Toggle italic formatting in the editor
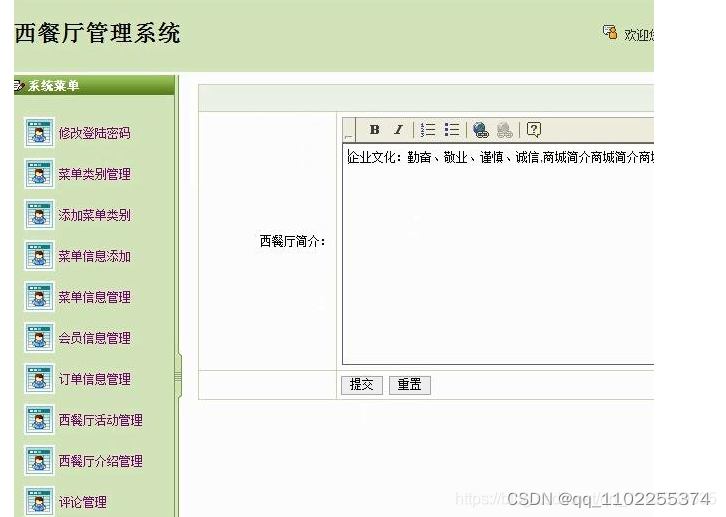This screenshot has width=726, height=517. (x=398, y=130)
